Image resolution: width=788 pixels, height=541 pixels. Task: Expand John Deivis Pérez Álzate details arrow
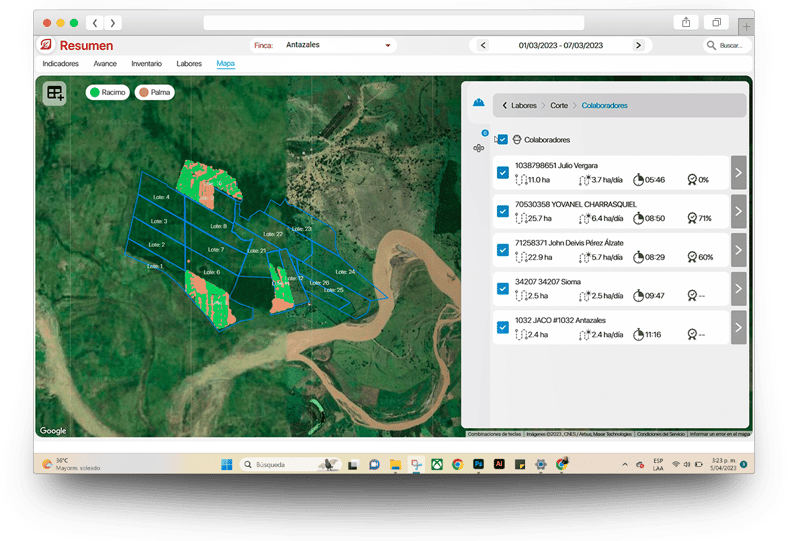click(738, 249)
